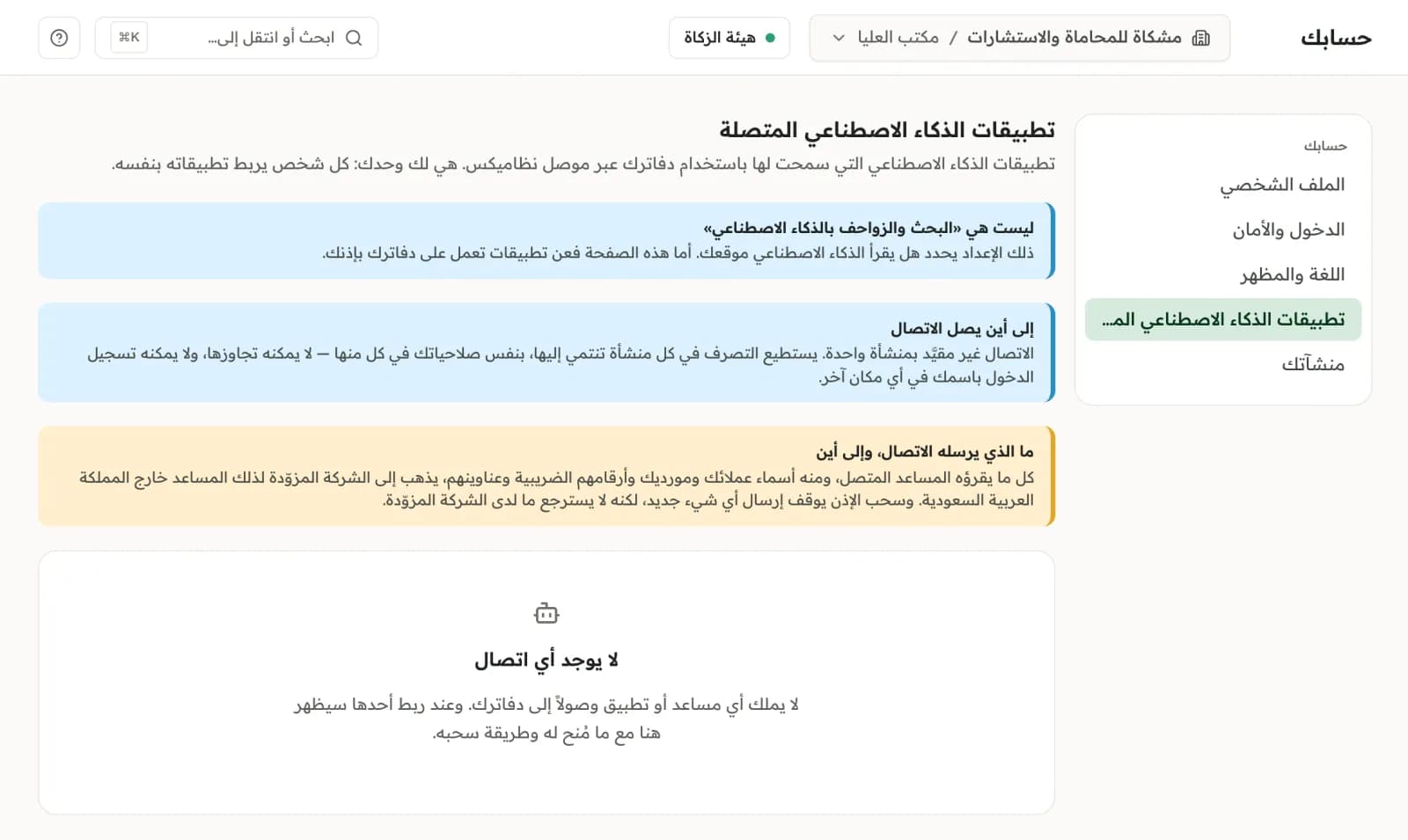Click the مكتب العليا breadcrumb text
The height and width of the screenshot is (840, 1408).
tap(898, 37)
